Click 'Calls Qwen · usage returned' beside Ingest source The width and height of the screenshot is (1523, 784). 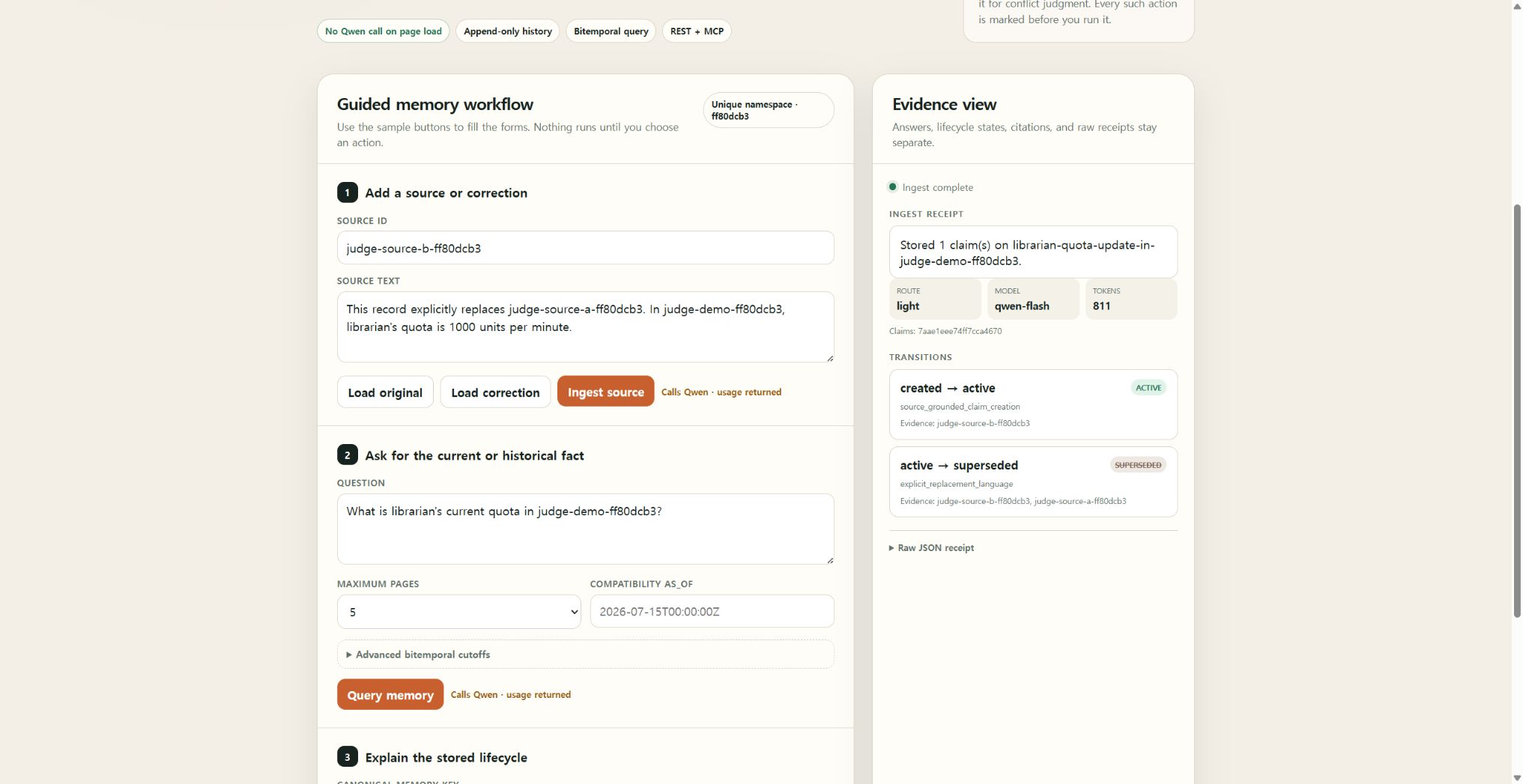tap(721, 392)
